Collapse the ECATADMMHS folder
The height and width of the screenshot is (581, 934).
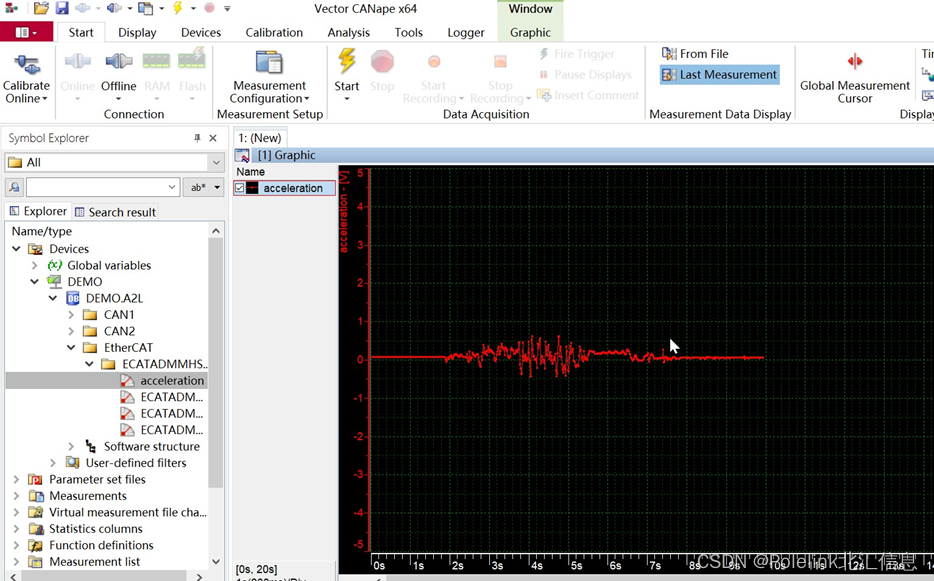point(89,363)
